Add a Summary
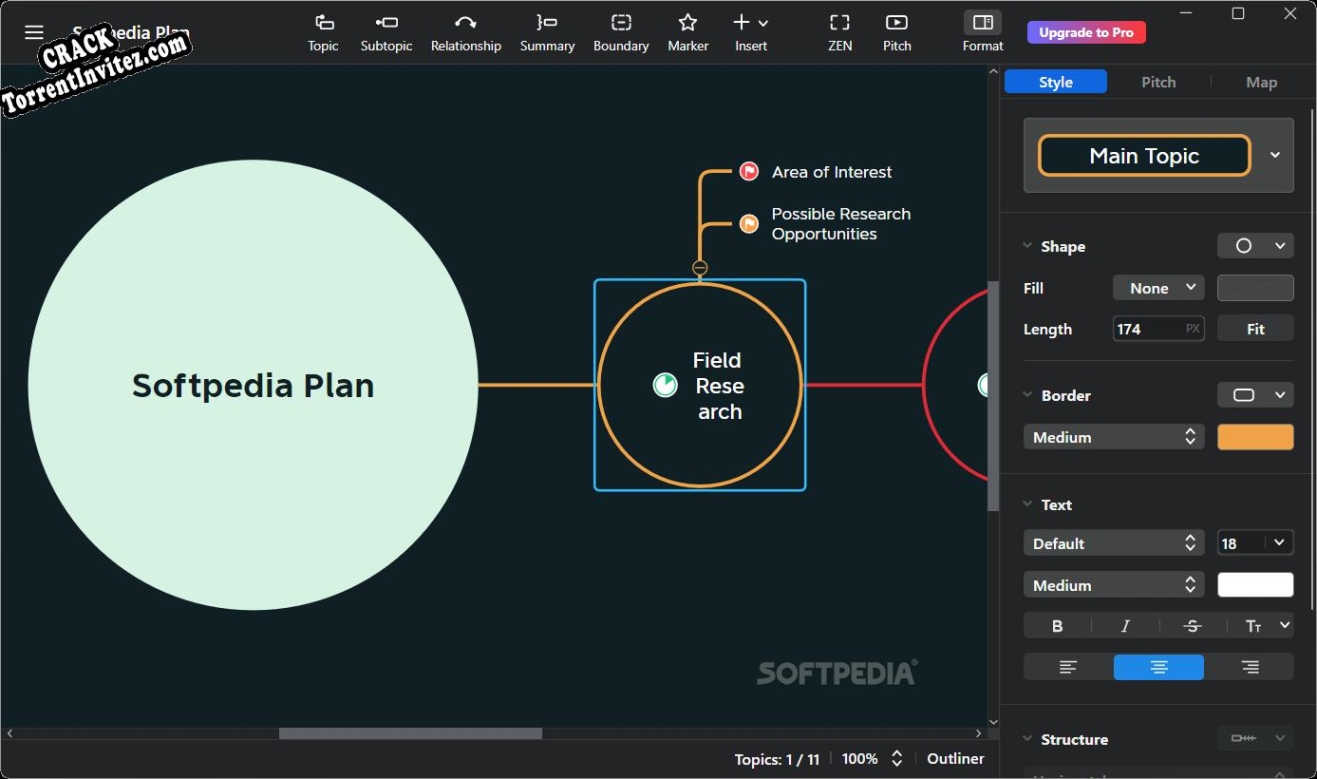This screenshot has height=779, width=1317. point(547,32)
